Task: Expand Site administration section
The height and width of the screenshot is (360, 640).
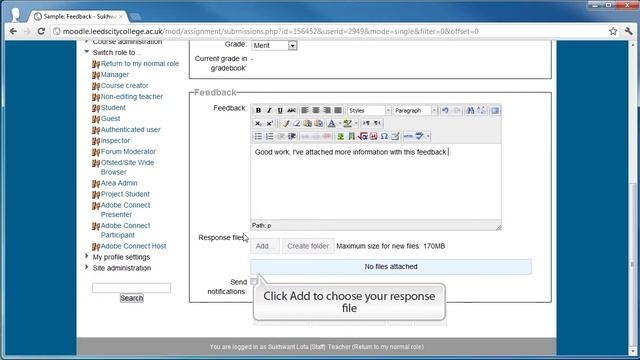Action: point(87,267)
